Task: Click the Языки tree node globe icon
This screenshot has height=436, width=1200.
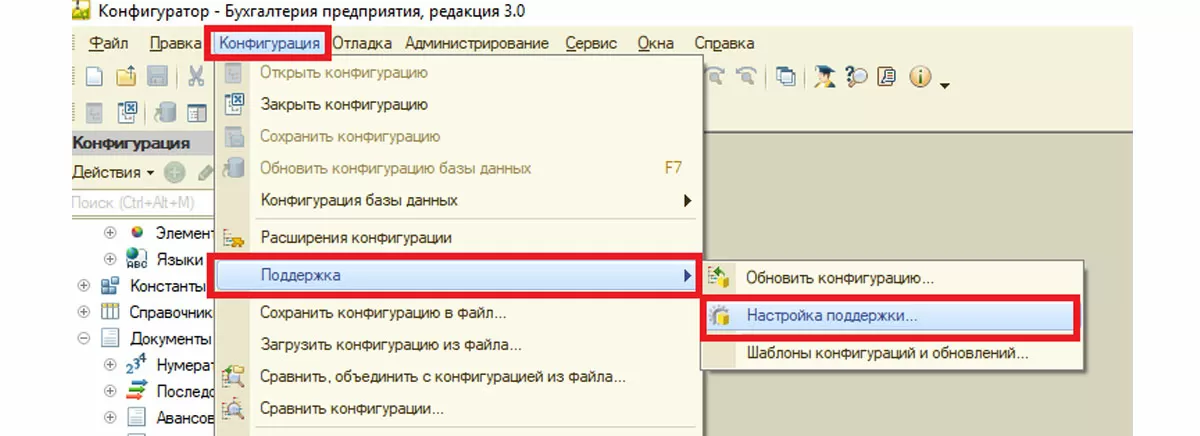Action: coord(137,259)
